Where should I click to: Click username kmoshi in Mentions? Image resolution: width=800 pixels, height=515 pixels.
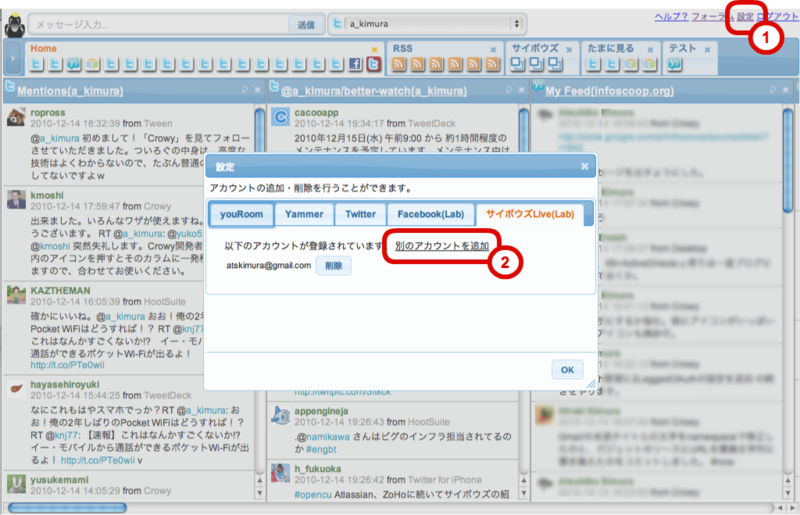(47, 195)
